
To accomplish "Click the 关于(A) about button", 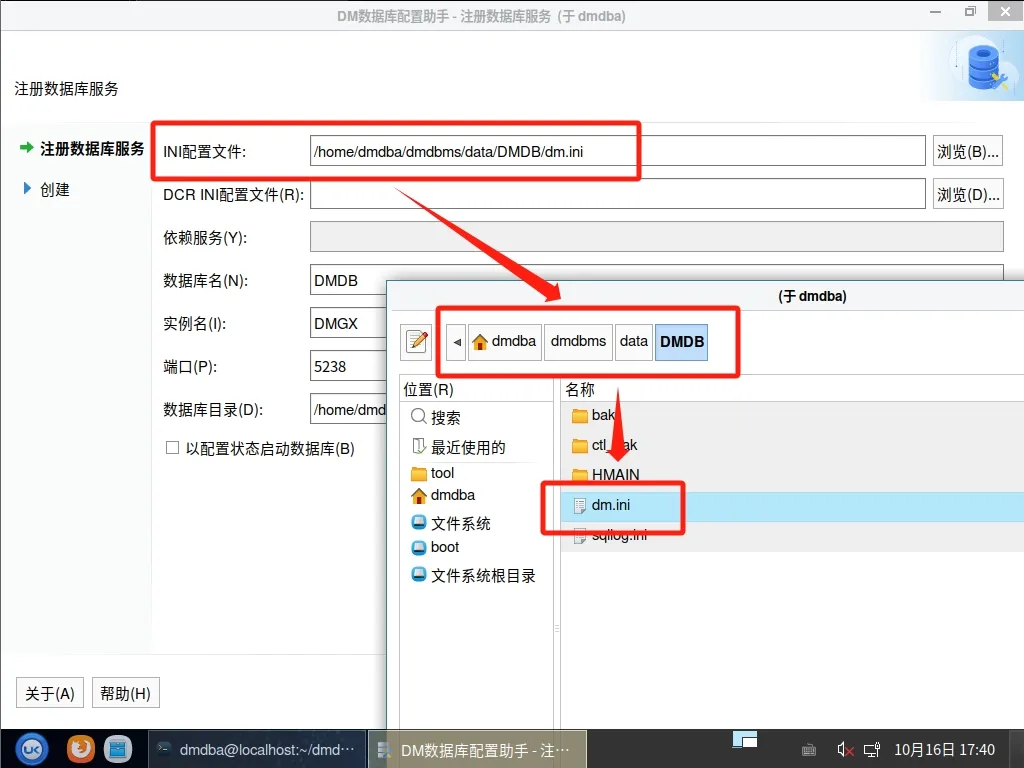I will pos(50,694).
